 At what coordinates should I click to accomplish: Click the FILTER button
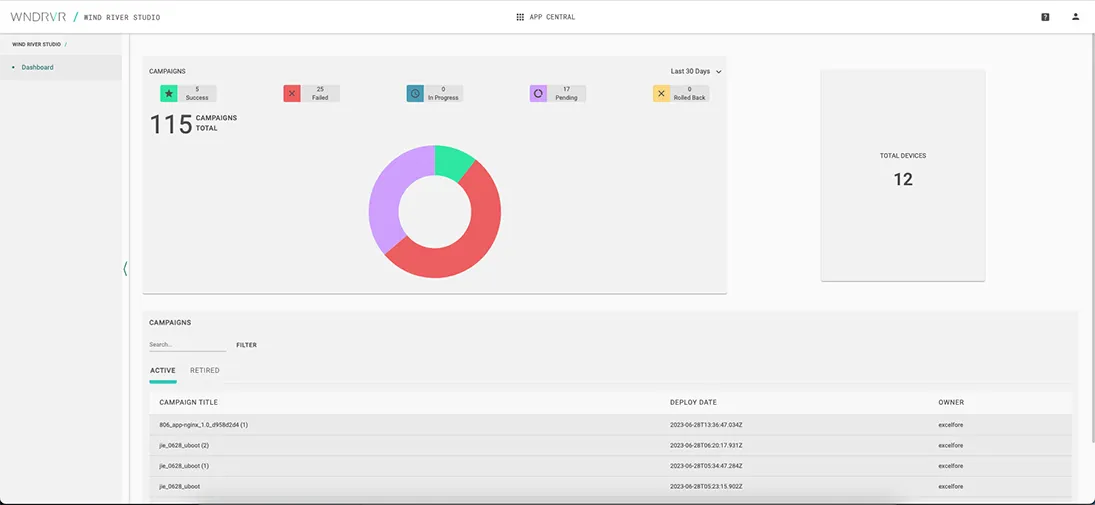tap(247, 345)
